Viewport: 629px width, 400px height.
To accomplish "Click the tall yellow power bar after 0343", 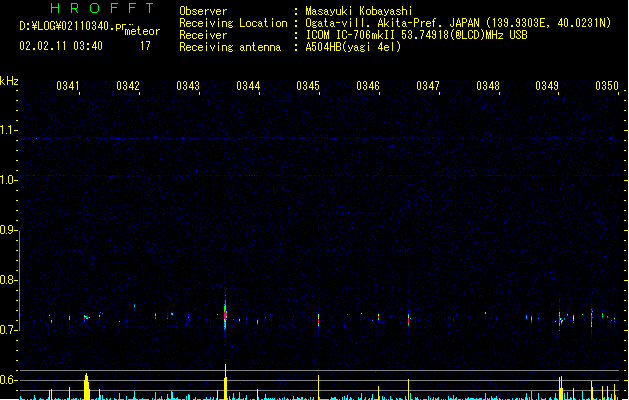I will pyautogui.click(x=225, y=382).
